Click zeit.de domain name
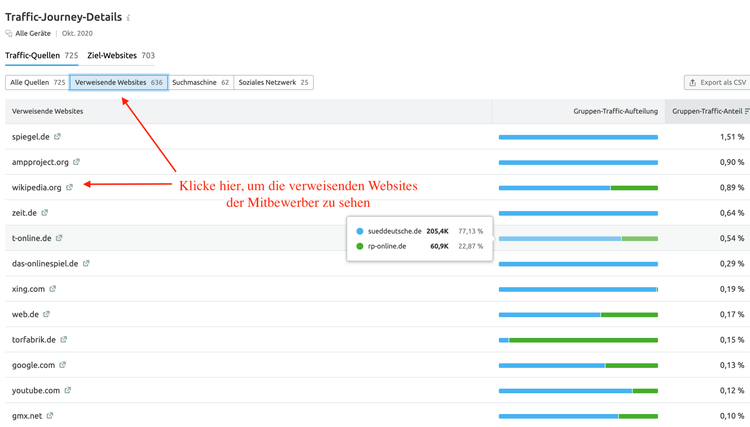Screen dimensions: 750x427 tap(24, 213)
